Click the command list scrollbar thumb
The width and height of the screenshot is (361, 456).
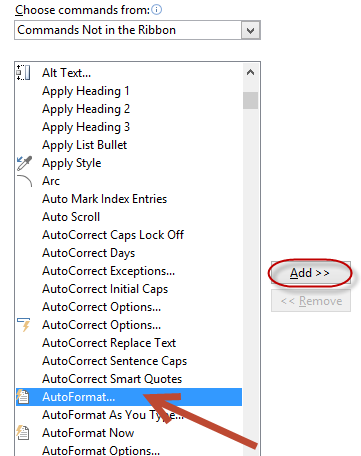[250, 101]
